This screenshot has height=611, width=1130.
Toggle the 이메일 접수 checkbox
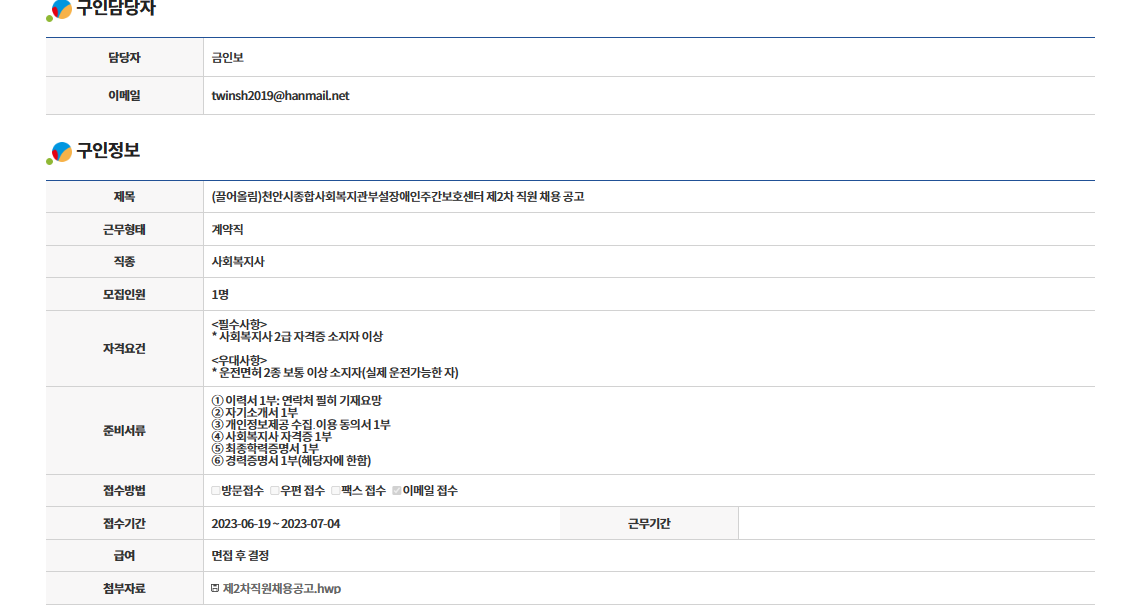pyautogui.click(x=397, y=491)
